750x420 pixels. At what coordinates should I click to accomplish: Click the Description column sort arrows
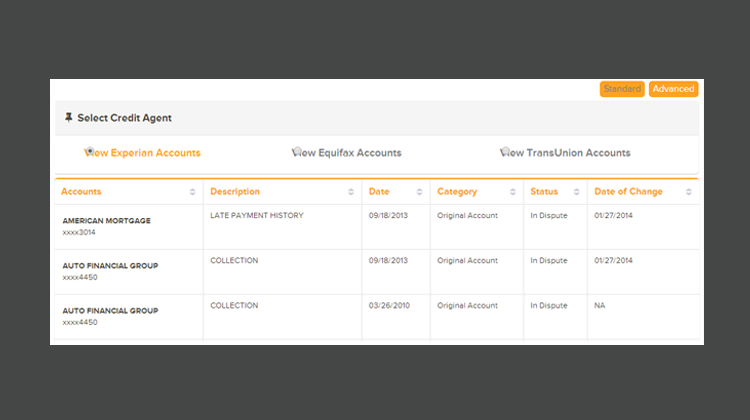coord(350,192)
